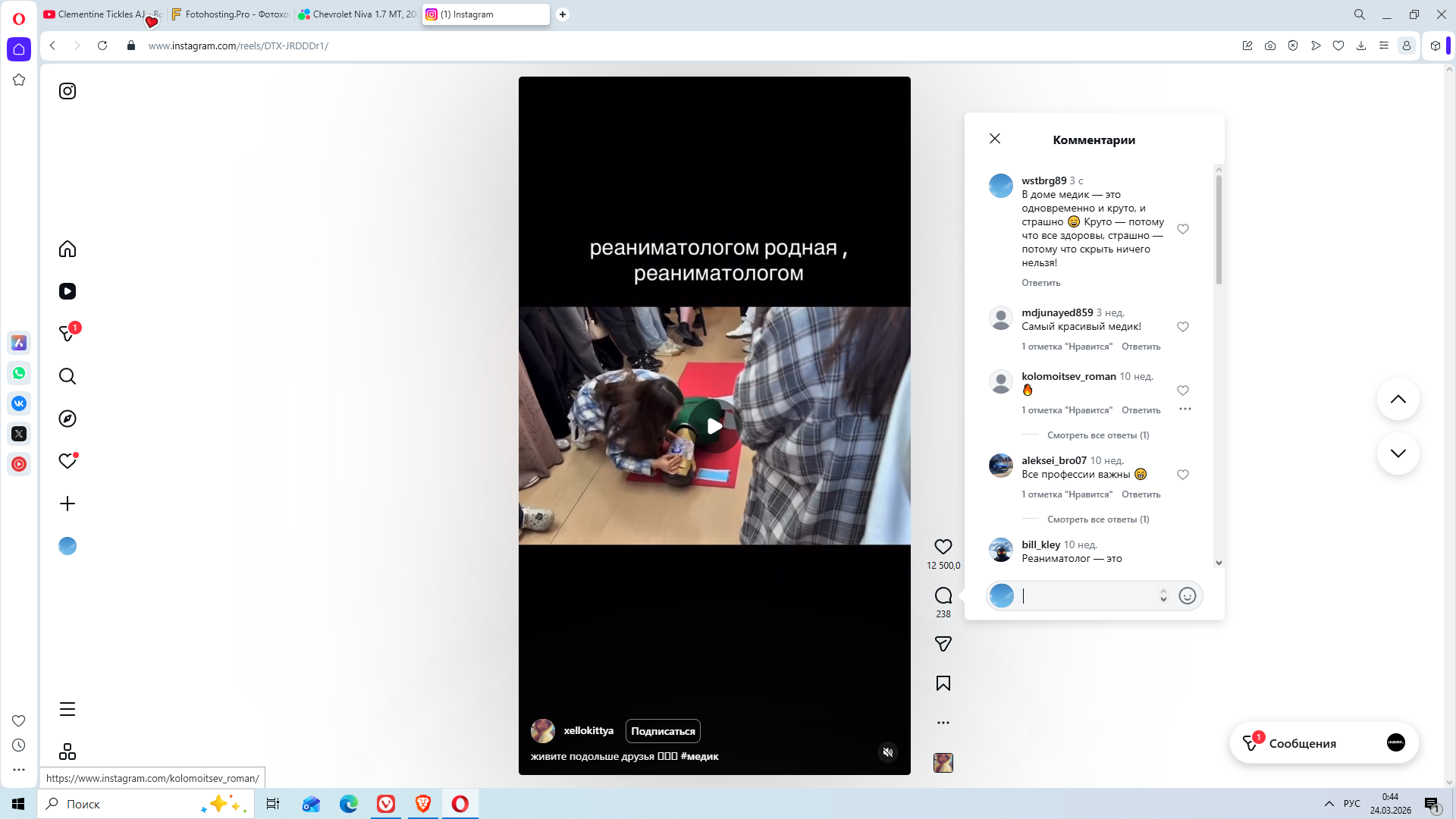Open Instagram Reels icon in sidebar
1456x819 pixels.
coord(67,291)
